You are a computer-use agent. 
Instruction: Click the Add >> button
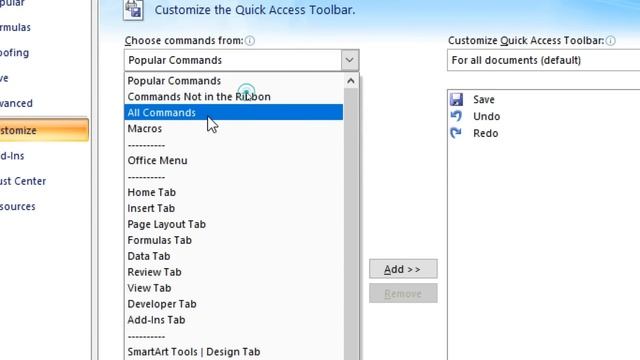point(403,269)
